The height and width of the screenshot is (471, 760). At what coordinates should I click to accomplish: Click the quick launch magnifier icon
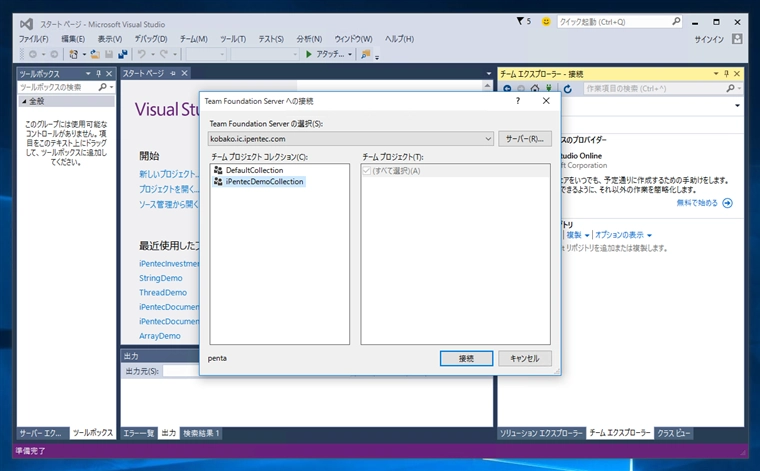(x=676, y=21)
